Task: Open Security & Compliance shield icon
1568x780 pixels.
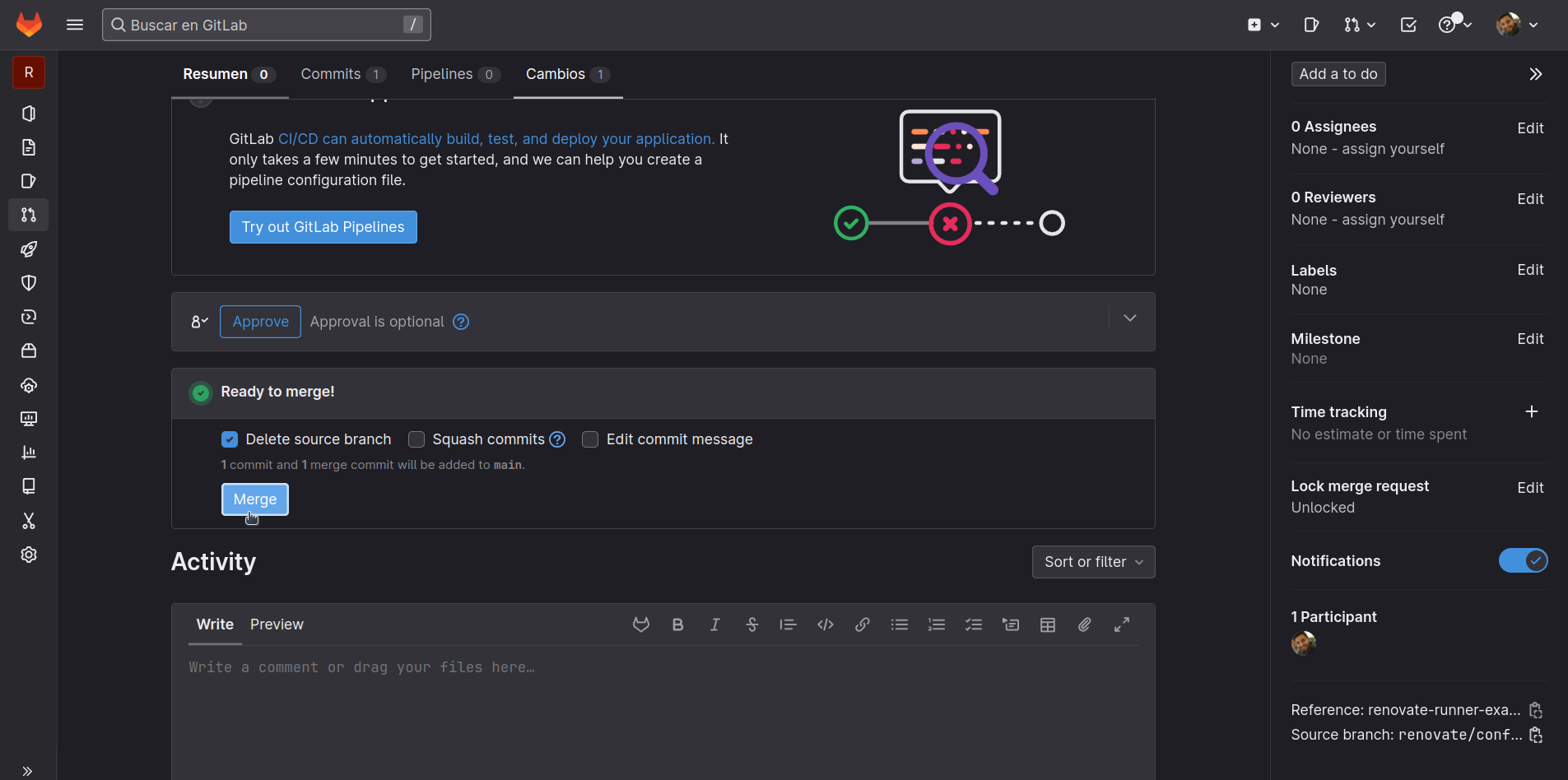Action: click(29, 283)
